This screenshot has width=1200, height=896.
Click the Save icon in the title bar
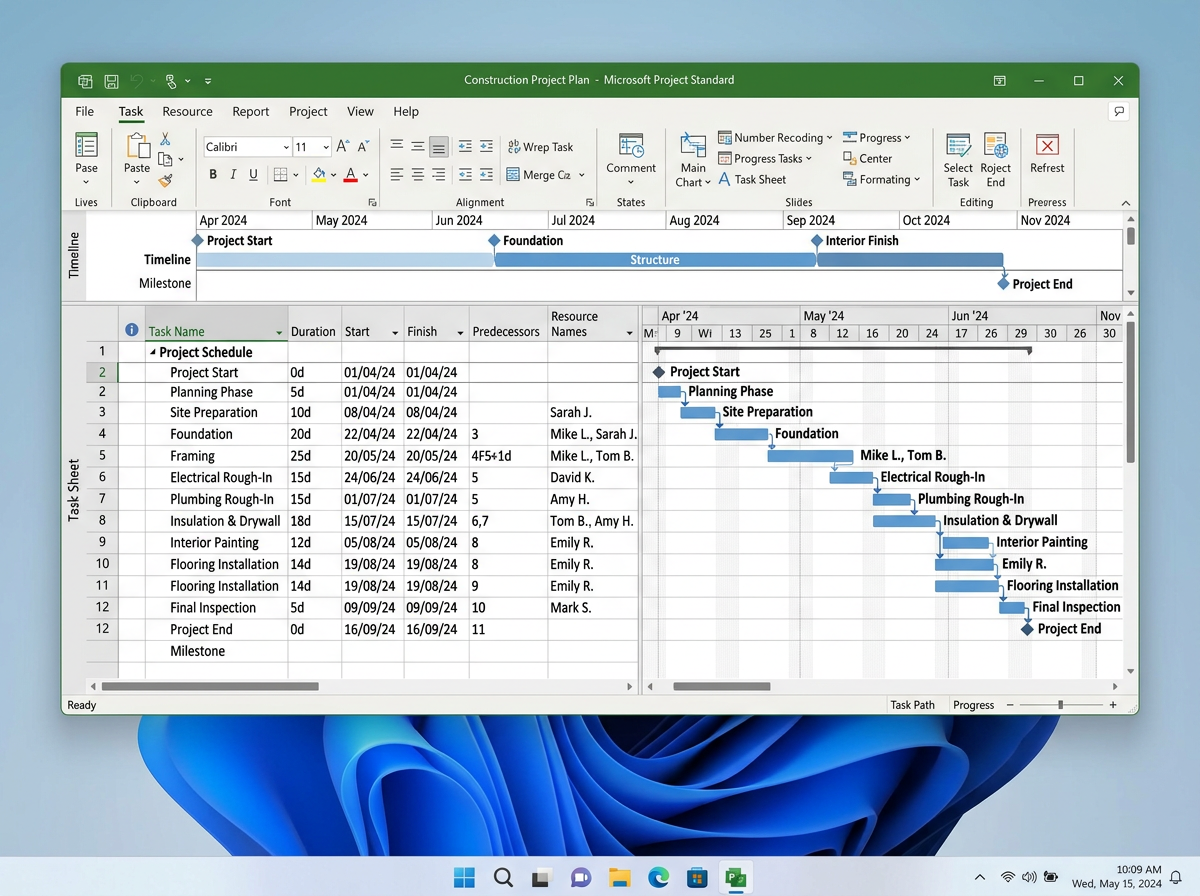click(x=111, y=81)
